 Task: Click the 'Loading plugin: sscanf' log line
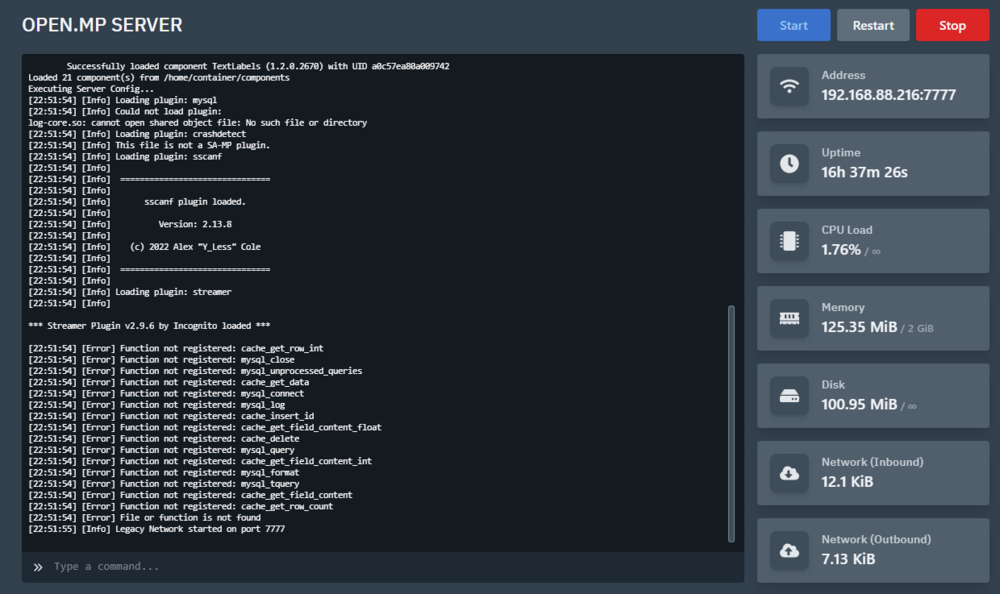coord(125,156)
